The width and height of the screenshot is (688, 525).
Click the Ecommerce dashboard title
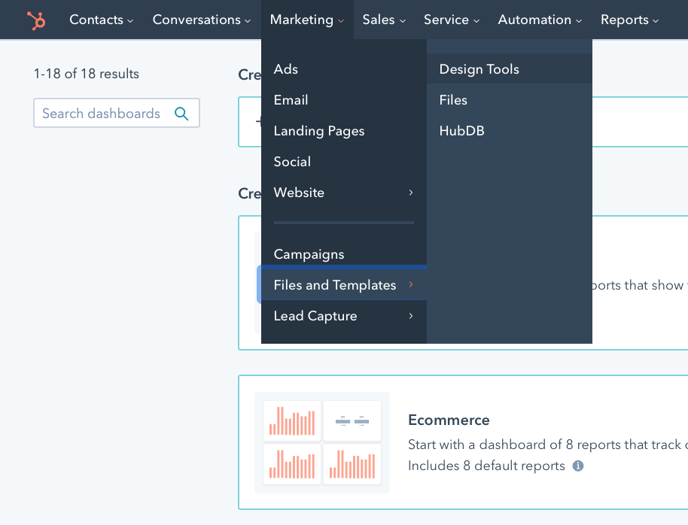coord(448,420)
